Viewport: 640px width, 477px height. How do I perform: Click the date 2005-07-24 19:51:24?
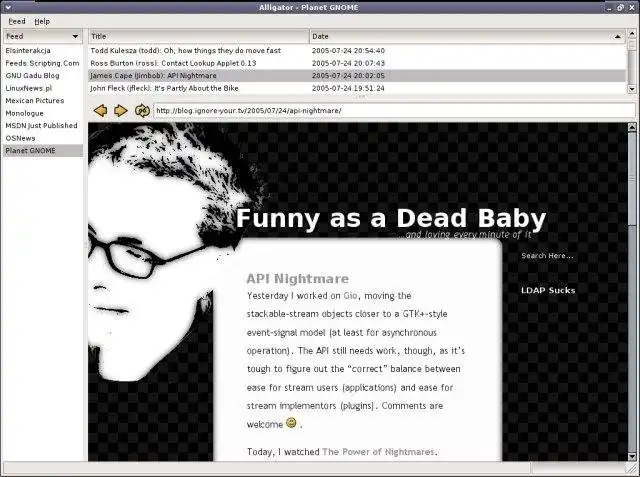348,88
